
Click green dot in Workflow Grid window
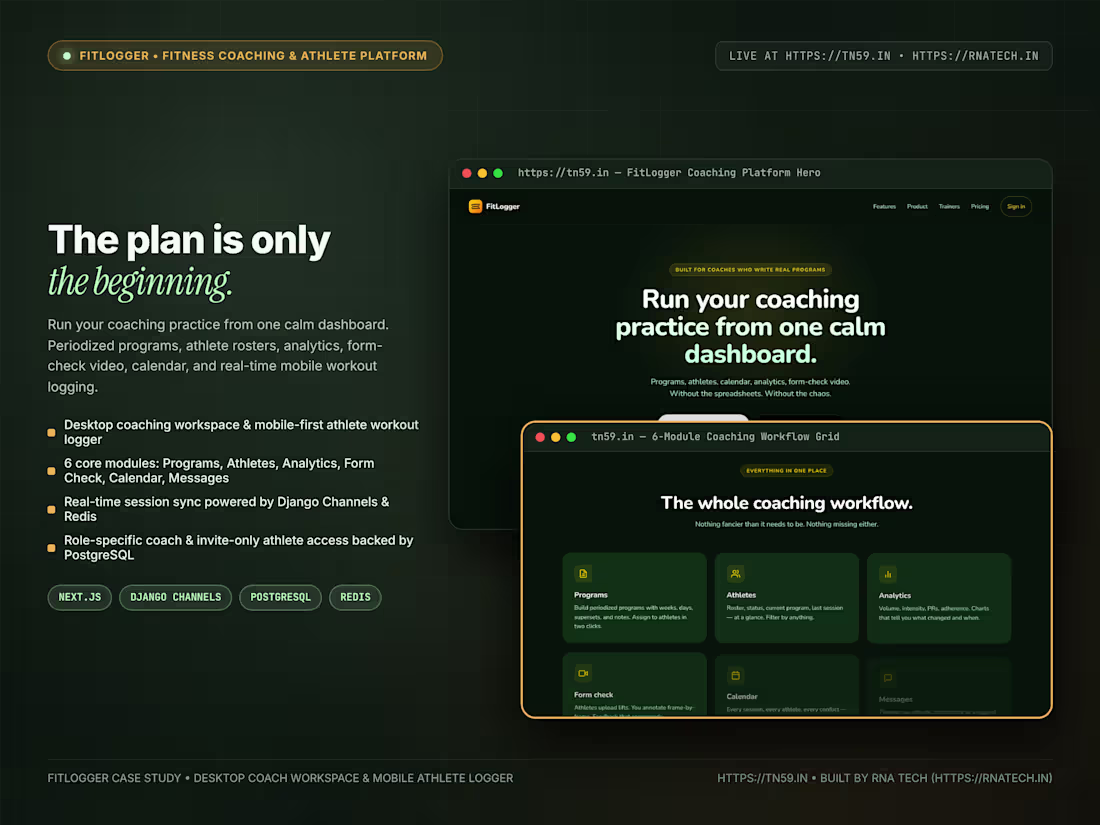[x=571, y=437]
